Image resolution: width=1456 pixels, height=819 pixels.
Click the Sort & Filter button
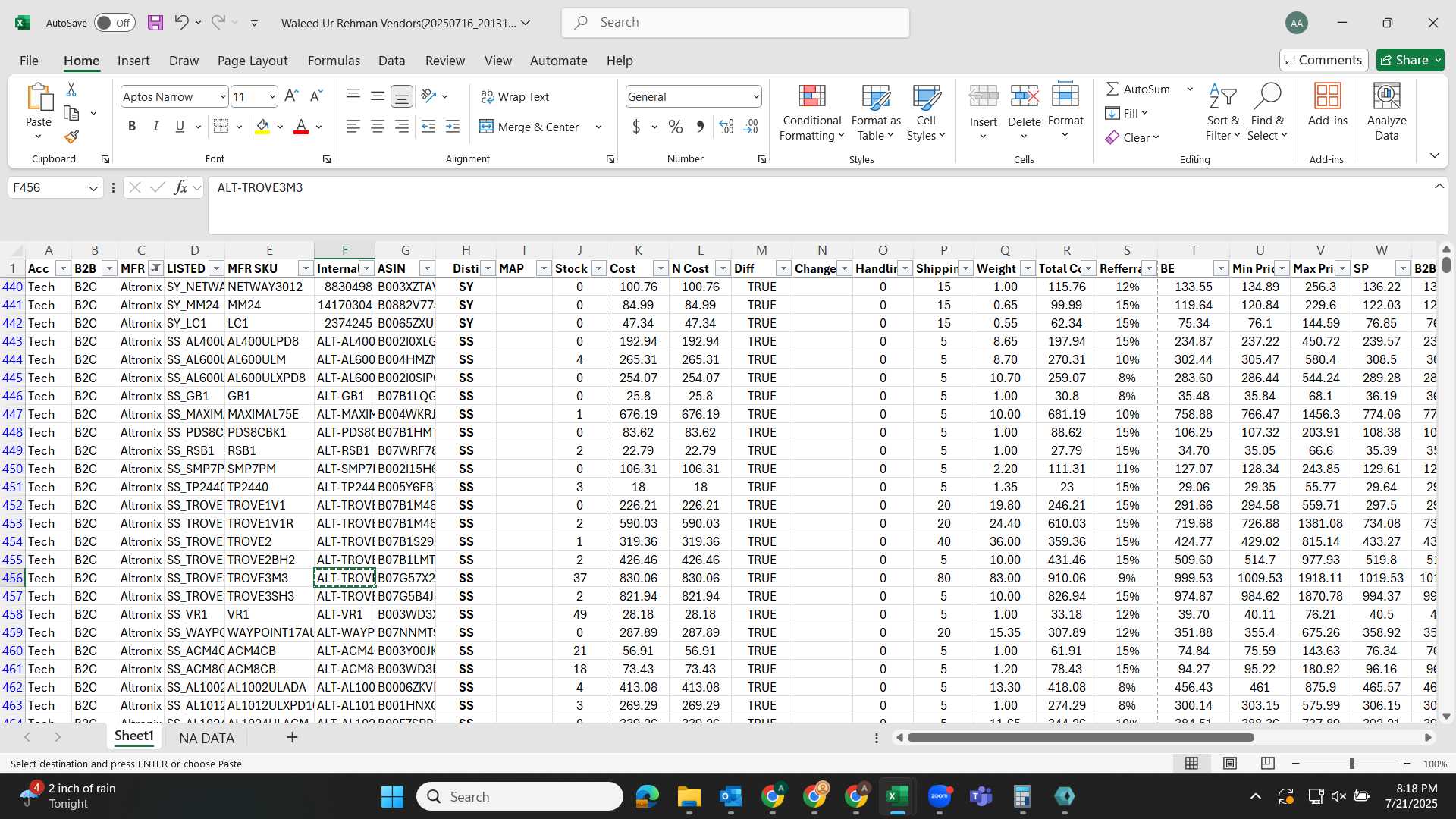pyautogui.click(x=1222, y=111)
